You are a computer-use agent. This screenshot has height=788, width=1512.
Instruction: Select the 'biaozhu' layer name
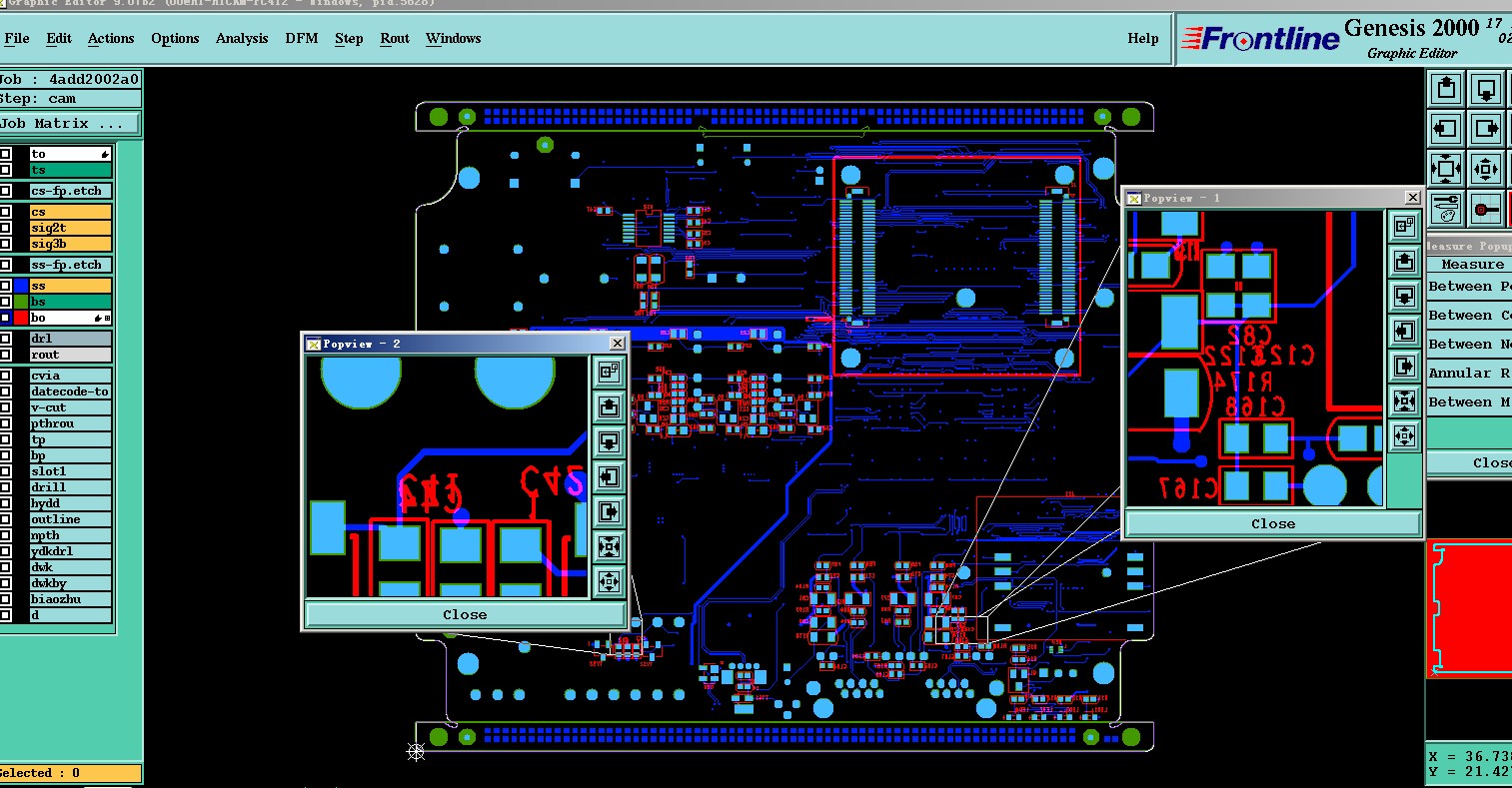71,599
